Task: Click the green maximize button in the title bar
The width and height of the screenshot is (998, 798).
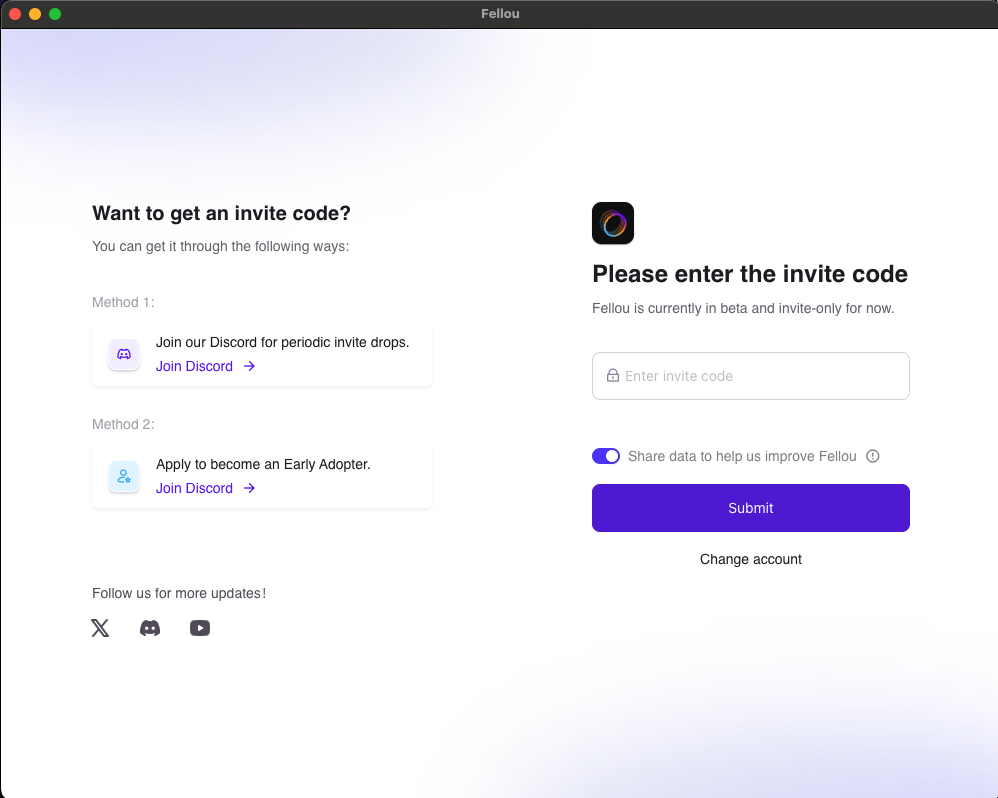Action: 55,14
